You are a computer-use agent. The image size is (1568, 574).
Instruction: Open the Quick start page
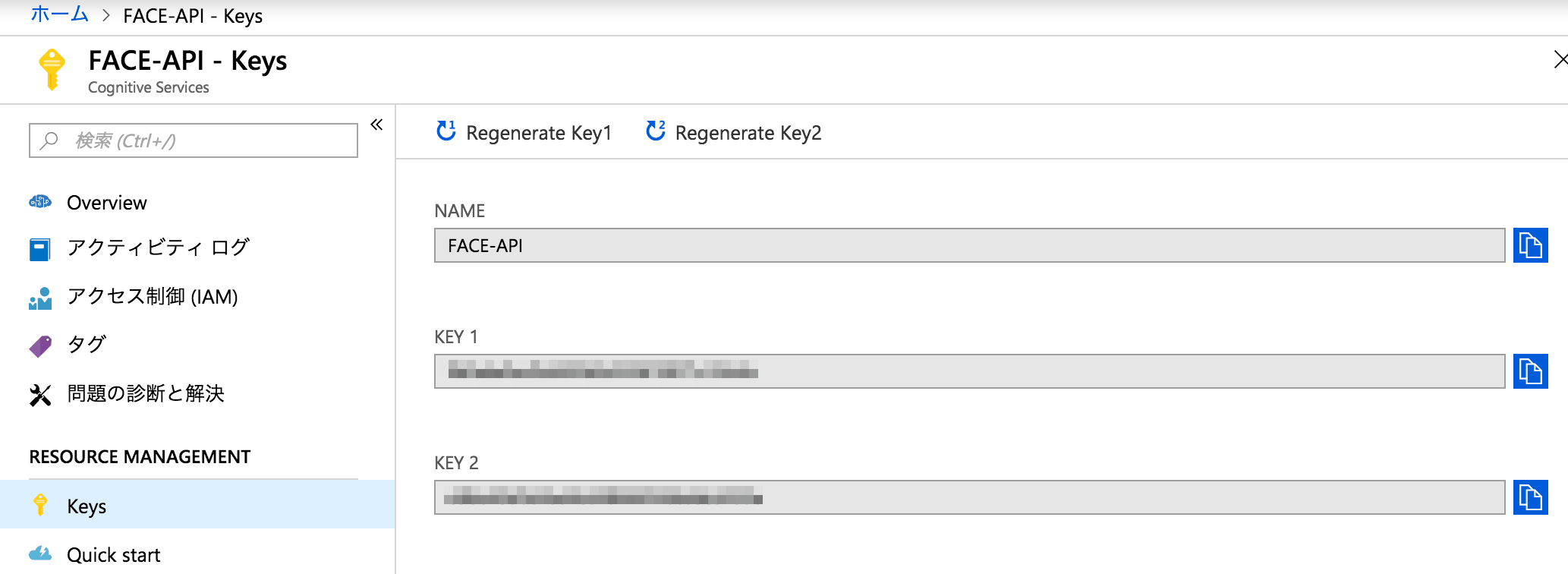coord(114,555)
